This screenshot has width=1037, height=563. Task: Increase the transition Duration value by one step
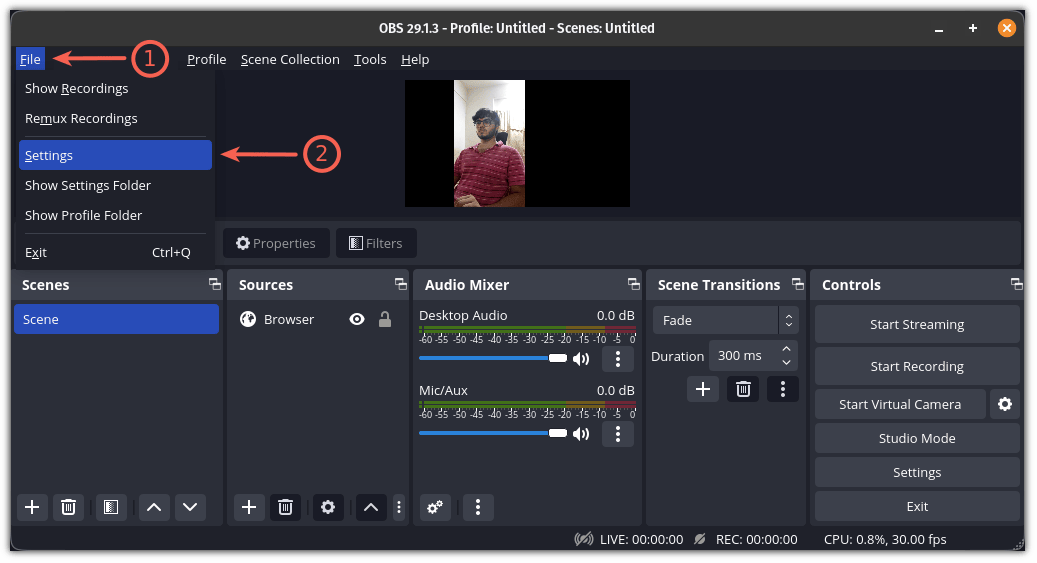[x=786, y=349]
